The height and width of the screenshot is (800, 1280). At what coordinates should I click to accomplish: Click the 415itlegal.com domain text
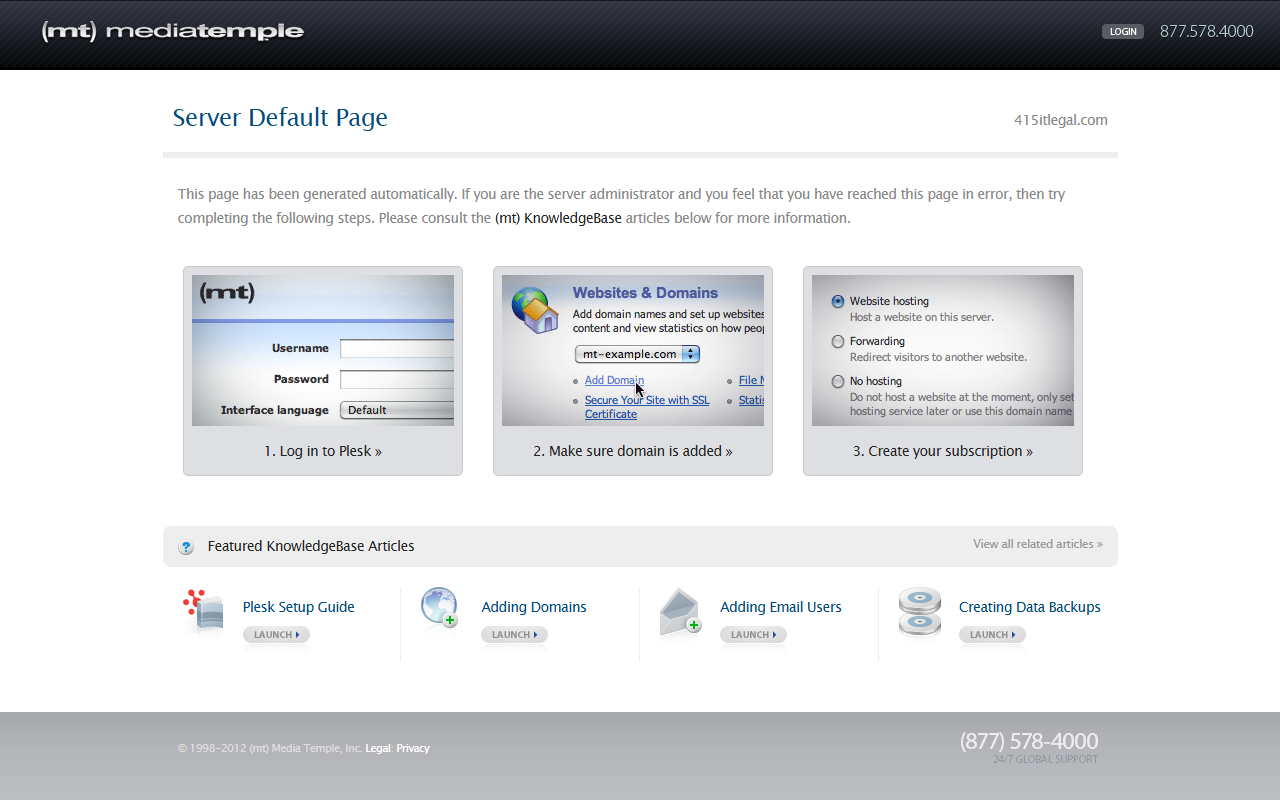pyautogui.click(x=1060, y=120)
